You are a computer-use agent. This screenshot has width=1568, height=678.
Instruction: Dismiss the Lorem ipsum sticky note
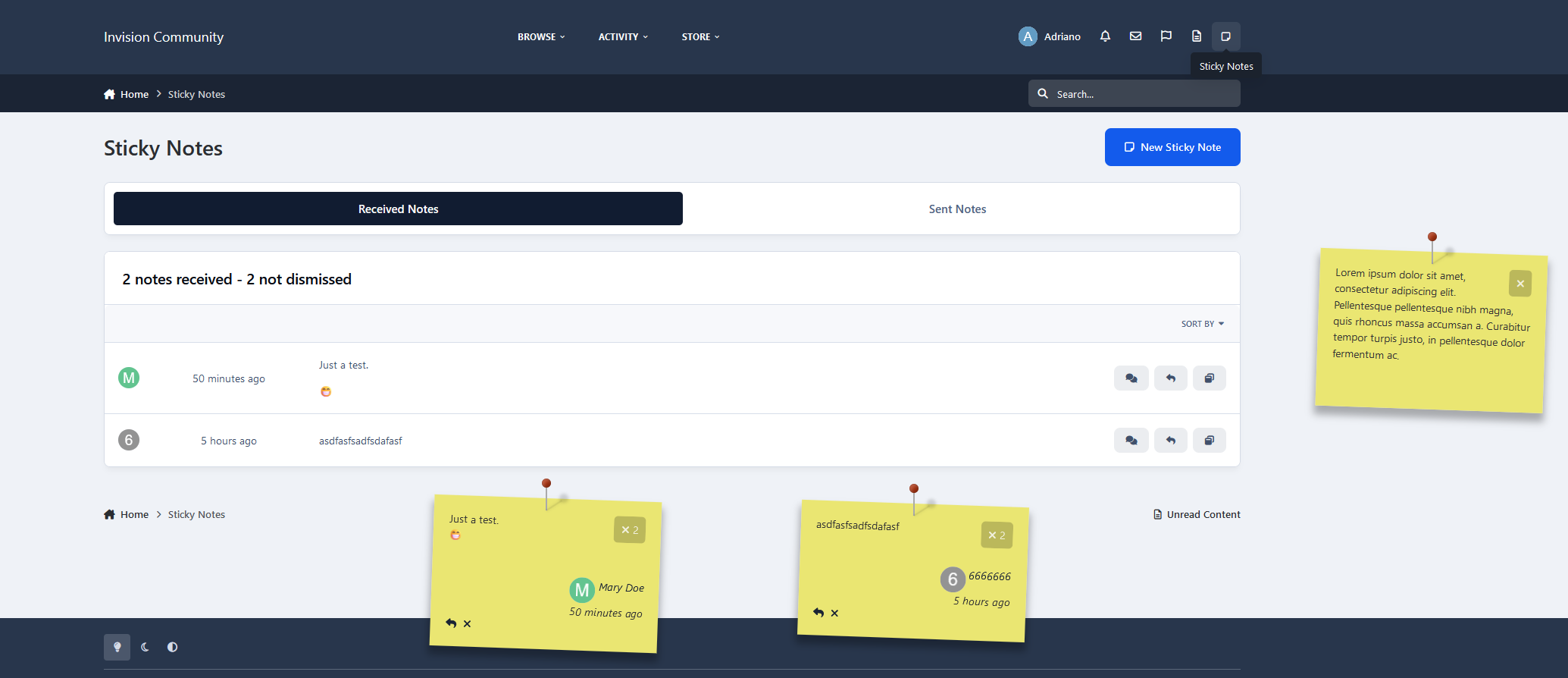coord(1519,284)
